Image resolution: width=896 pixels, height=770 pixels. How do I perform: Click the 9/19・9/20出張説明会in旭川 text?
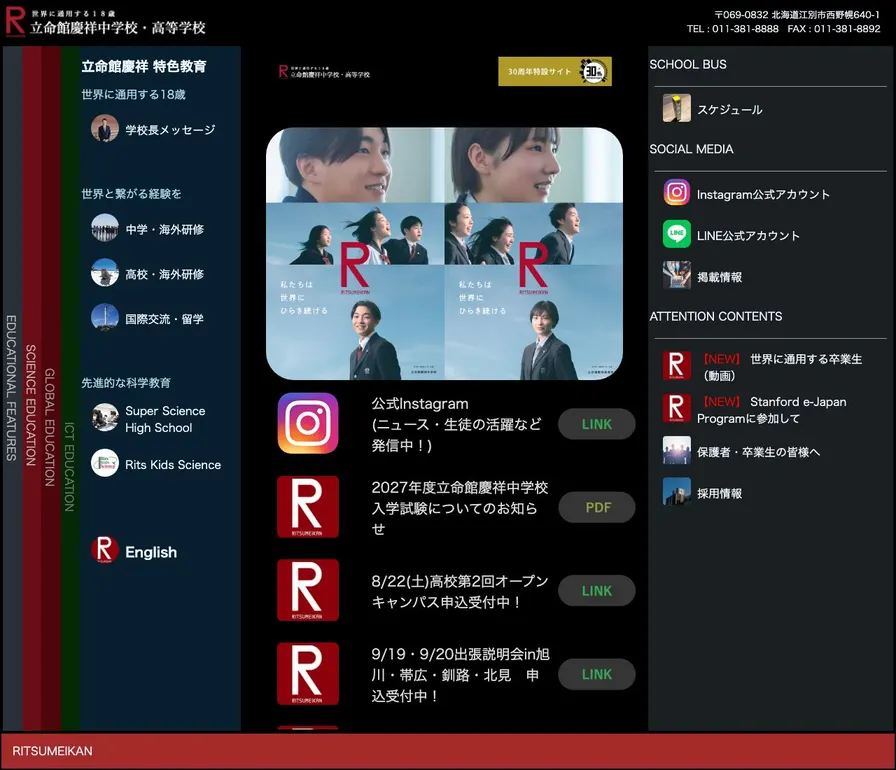click(460, 675)
